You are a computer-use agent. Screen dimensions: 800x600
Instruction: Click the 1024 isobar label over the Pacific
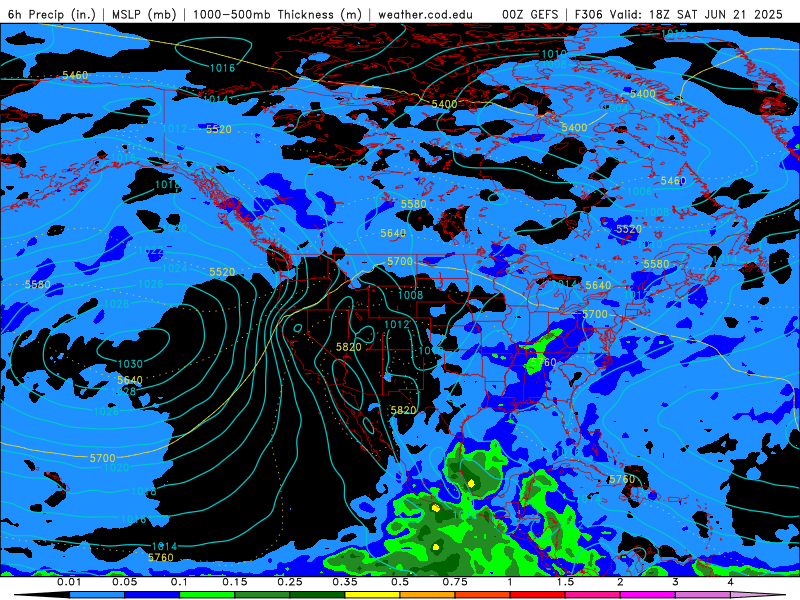[174, 268]
